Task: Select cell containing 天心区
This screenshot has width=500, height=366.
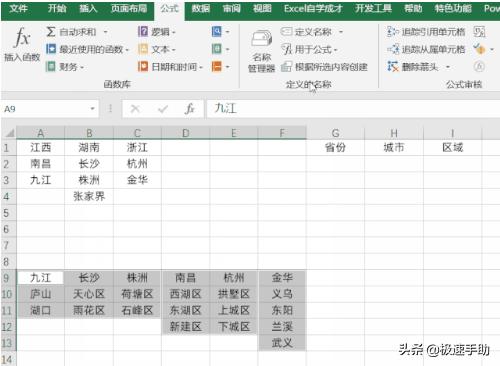Action: click(89, 294)
